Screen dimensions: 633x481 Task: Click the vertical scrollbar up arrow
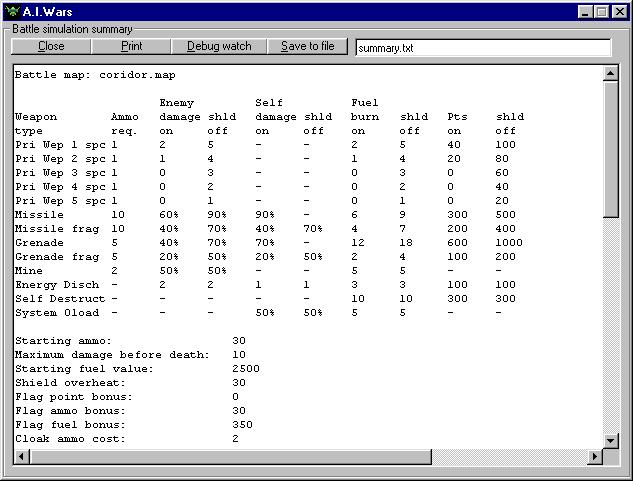[611, 73]
